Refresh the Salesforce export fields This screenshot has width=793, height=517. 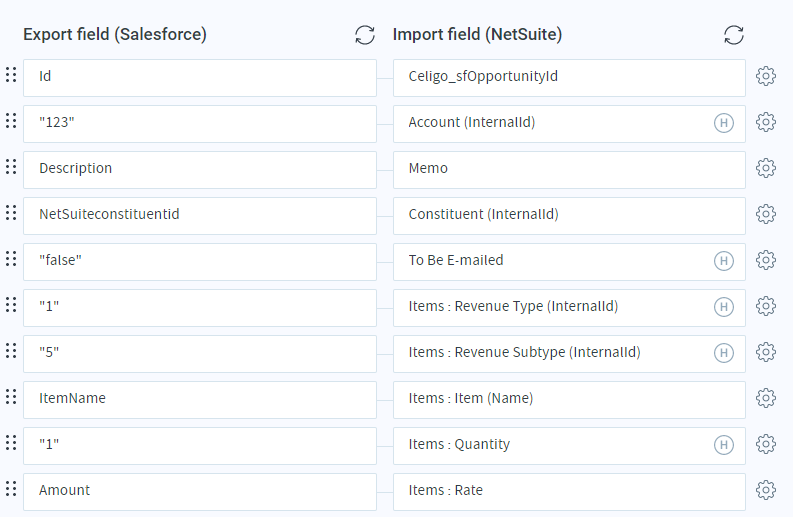pyautogui.click(x=365, y=35)
